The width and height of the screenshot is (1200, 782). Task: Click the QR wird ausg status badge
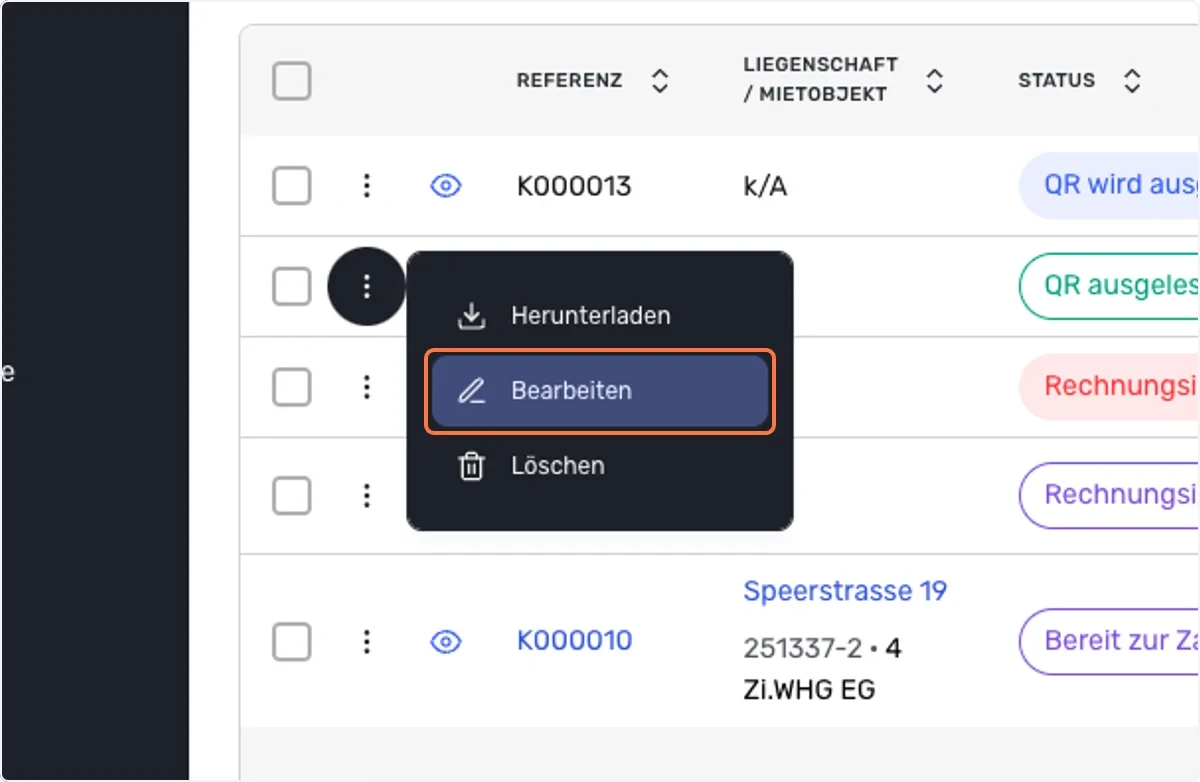(1109, 186)
